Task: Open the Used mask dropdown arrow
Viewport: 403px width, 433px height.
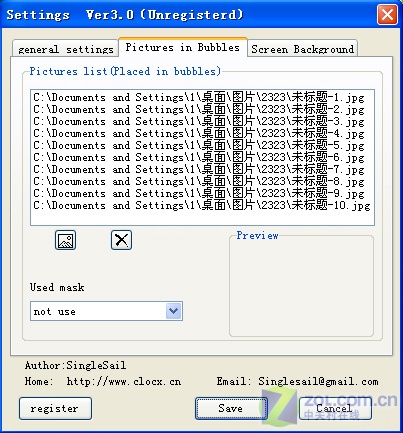Action: coord(174,311)
